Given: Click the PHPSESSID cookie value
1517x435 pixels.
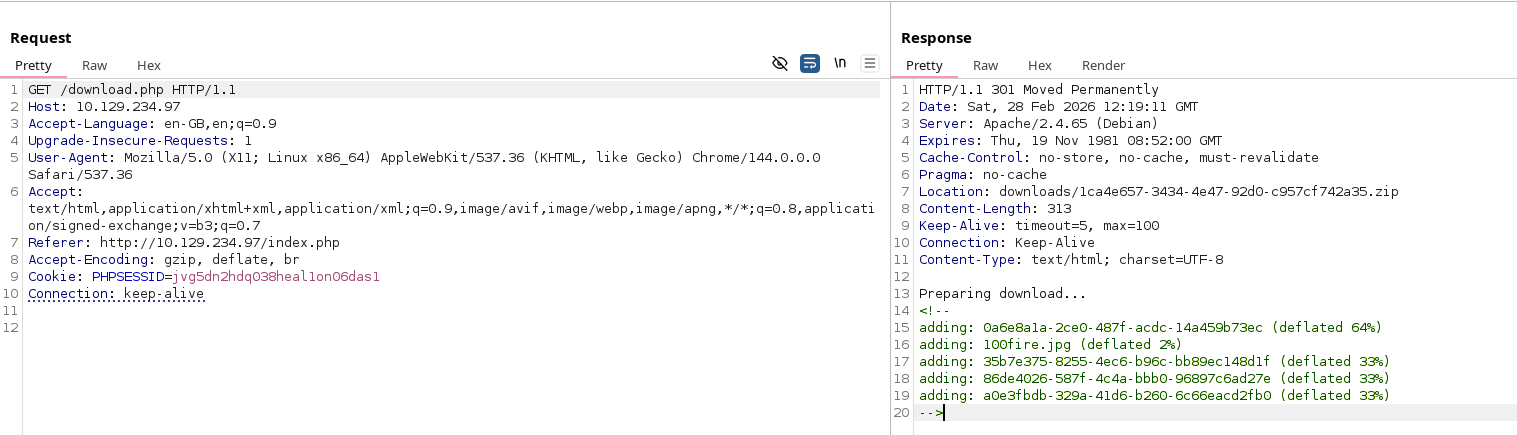Looking at the screenshot, I should (276, 277).
